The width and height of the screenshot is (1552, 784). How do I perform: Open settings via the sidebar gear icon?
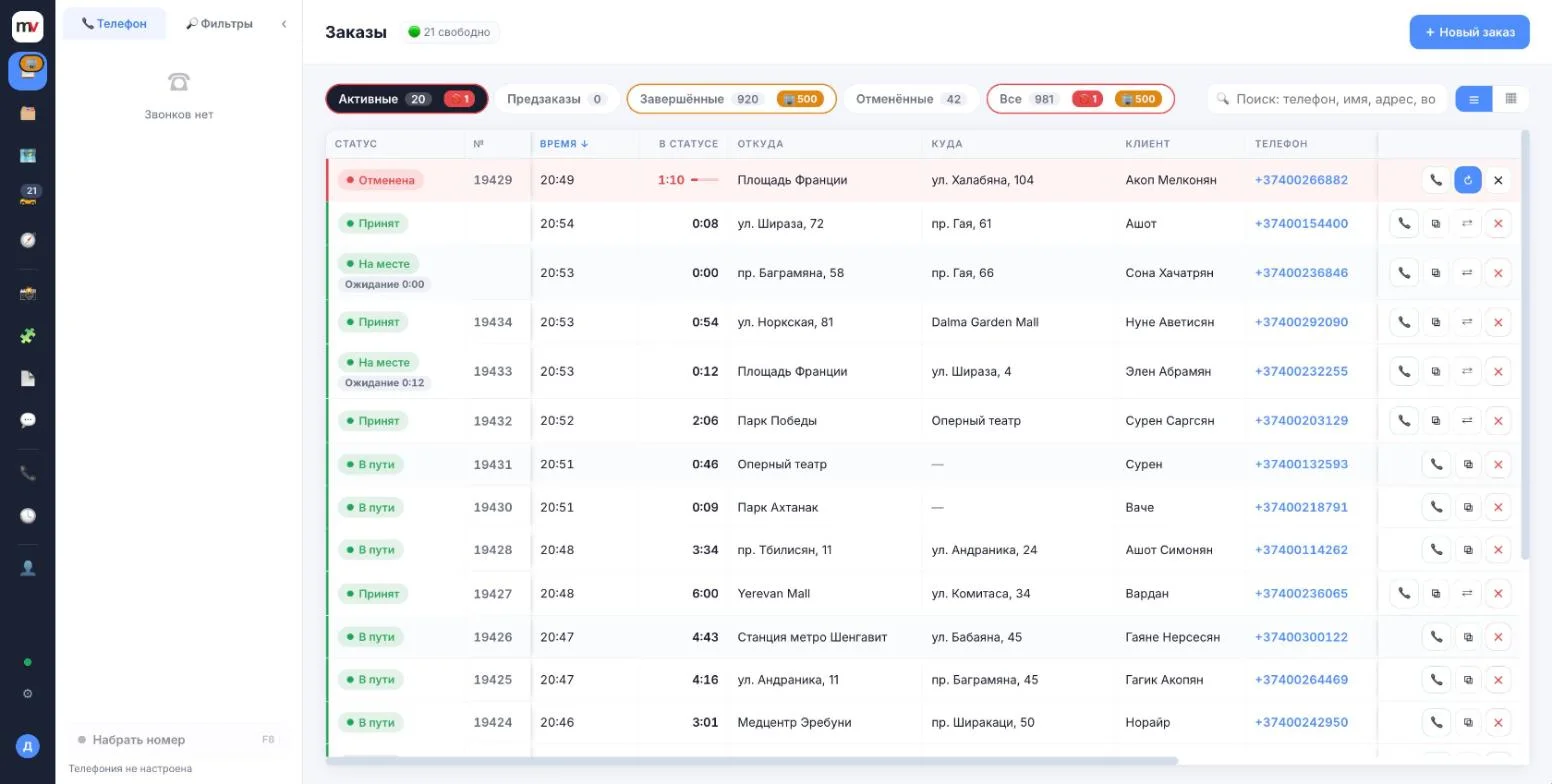28,694
